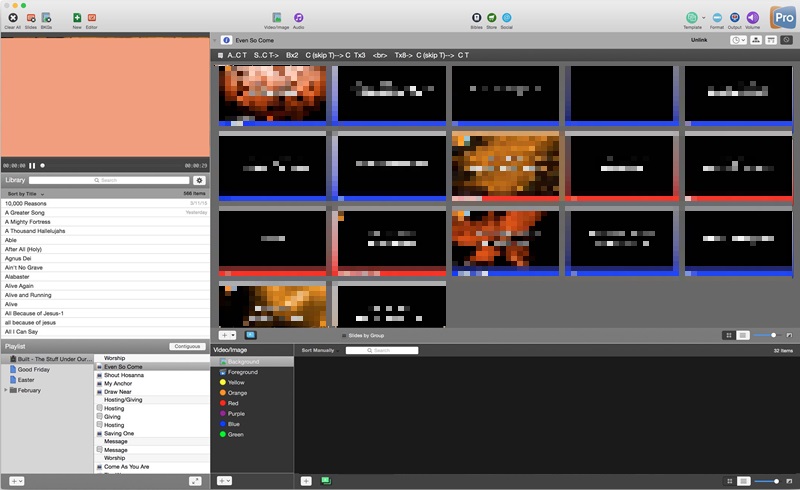Switch media bin to list view
This screenshot has height=490, width=800.
pyautogui.click(x=744, y=481)
